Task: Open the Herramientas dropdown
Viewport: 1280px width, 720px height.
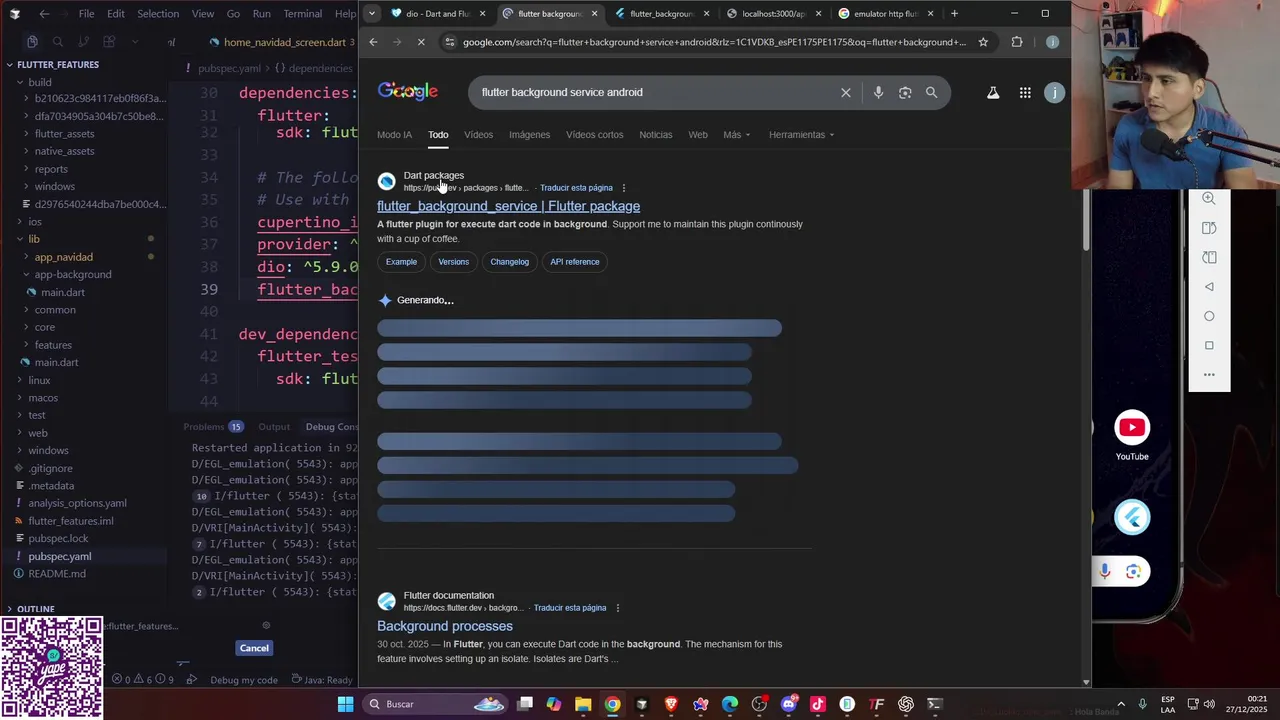Action: tap(801, 135)
